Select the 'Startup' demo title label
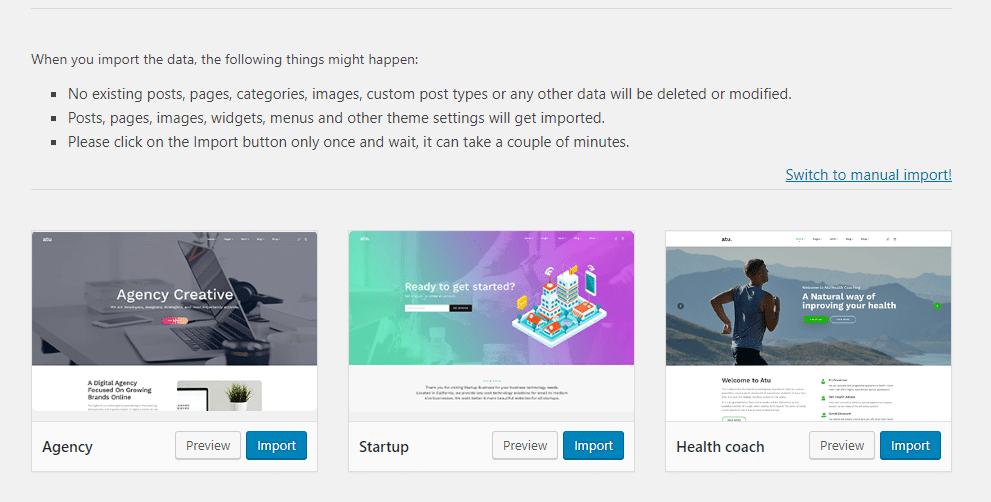Image resolution: width=991 pixels, height=502 pixels. pos(384,447)
